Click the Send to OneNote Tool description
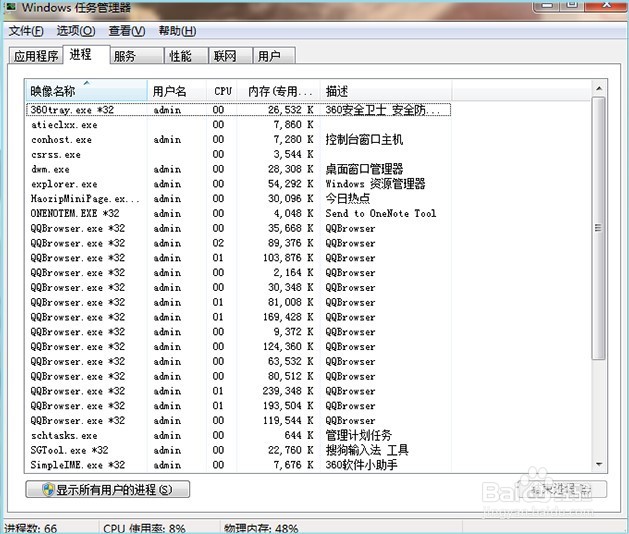The width and height of the screenshot is (629, 534). [380, 213]
